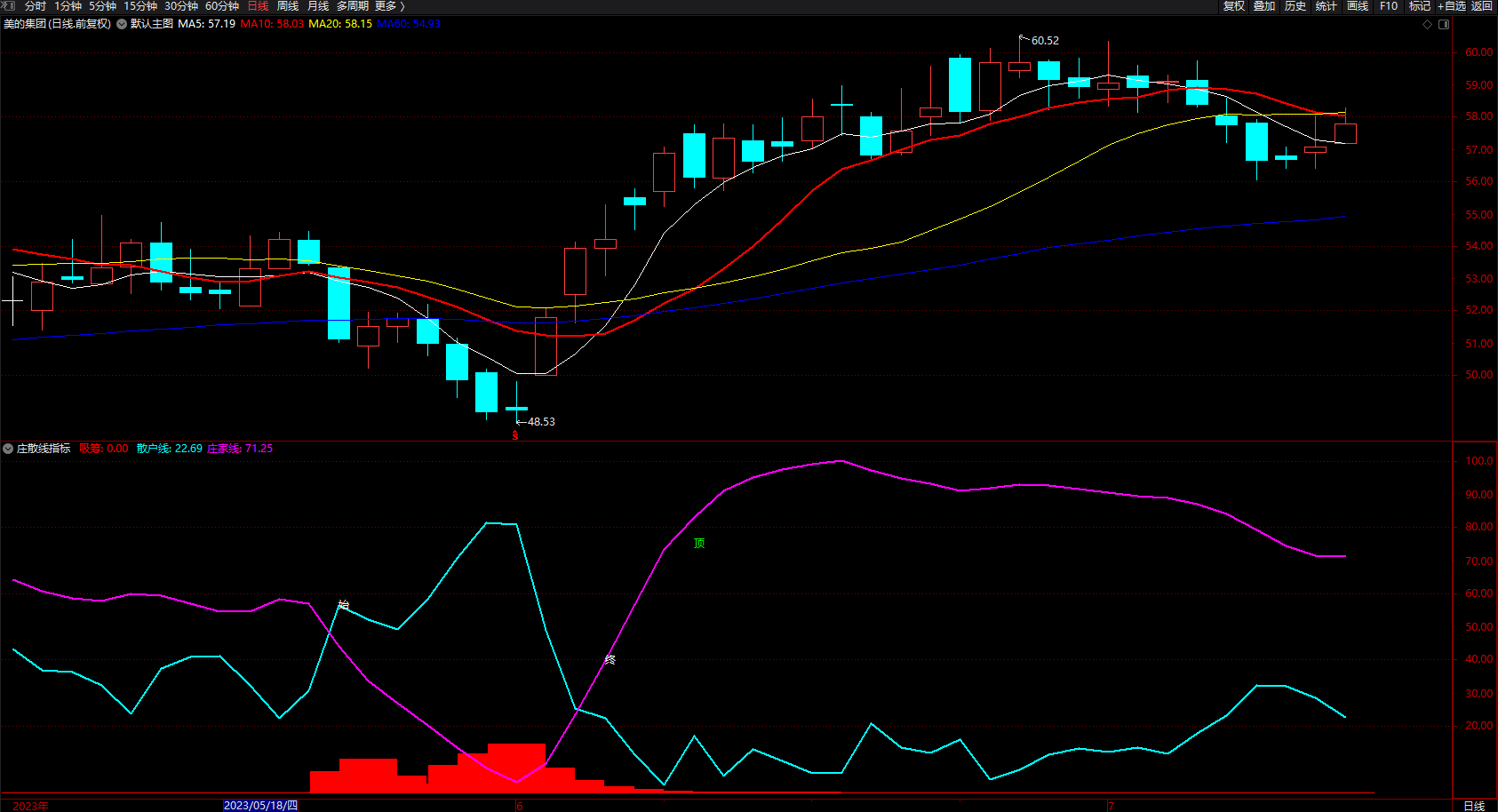Click the 2023/05/18/四 date label
The image size is (1498, 812).
(x=260, y=806)
